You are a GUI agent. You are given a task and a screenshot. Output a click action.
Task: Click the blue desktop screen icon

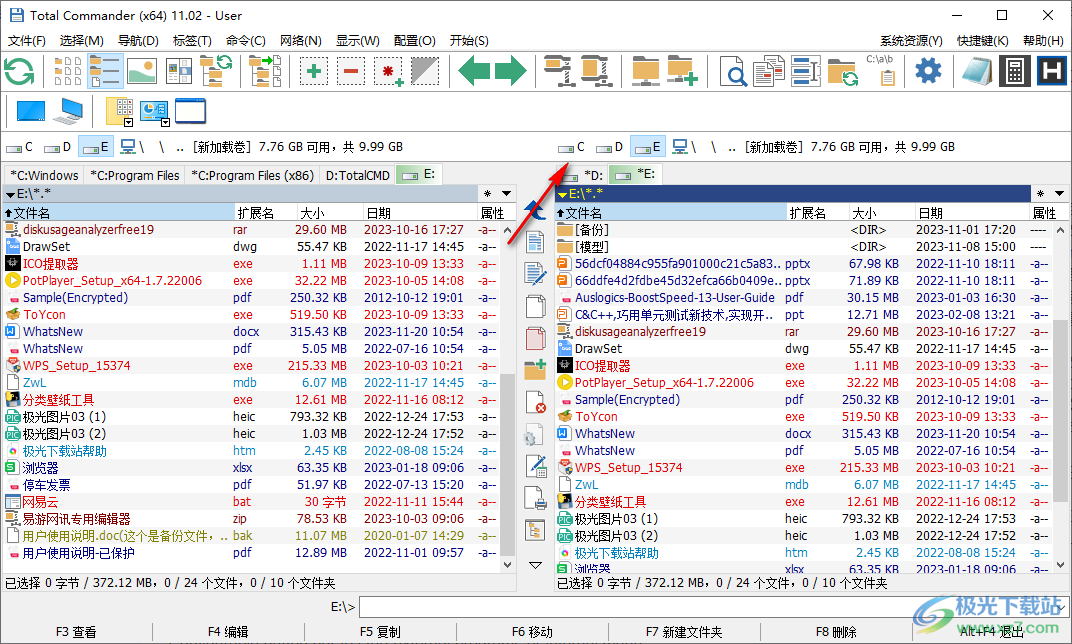tap(31, 111)
